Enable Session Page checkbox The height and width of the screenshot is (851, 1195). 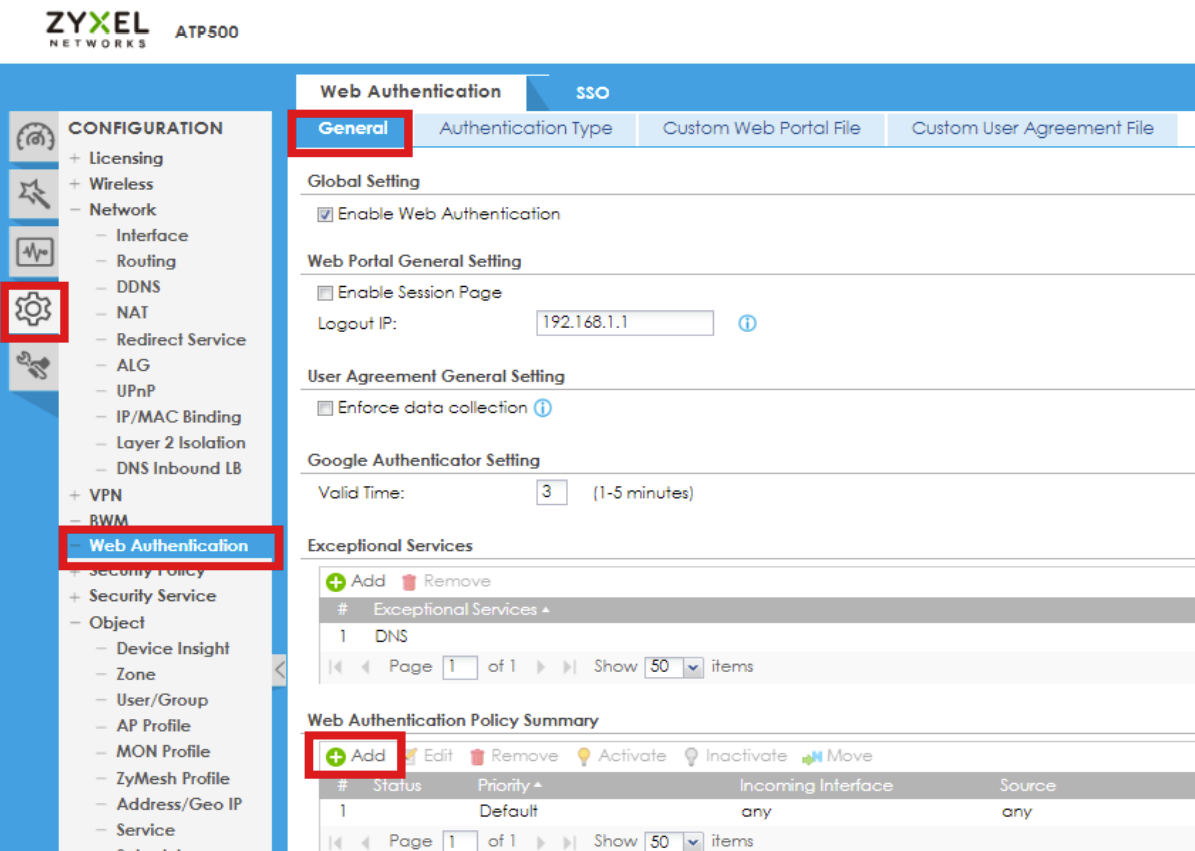pyautogui.click(x=325, y=292)
